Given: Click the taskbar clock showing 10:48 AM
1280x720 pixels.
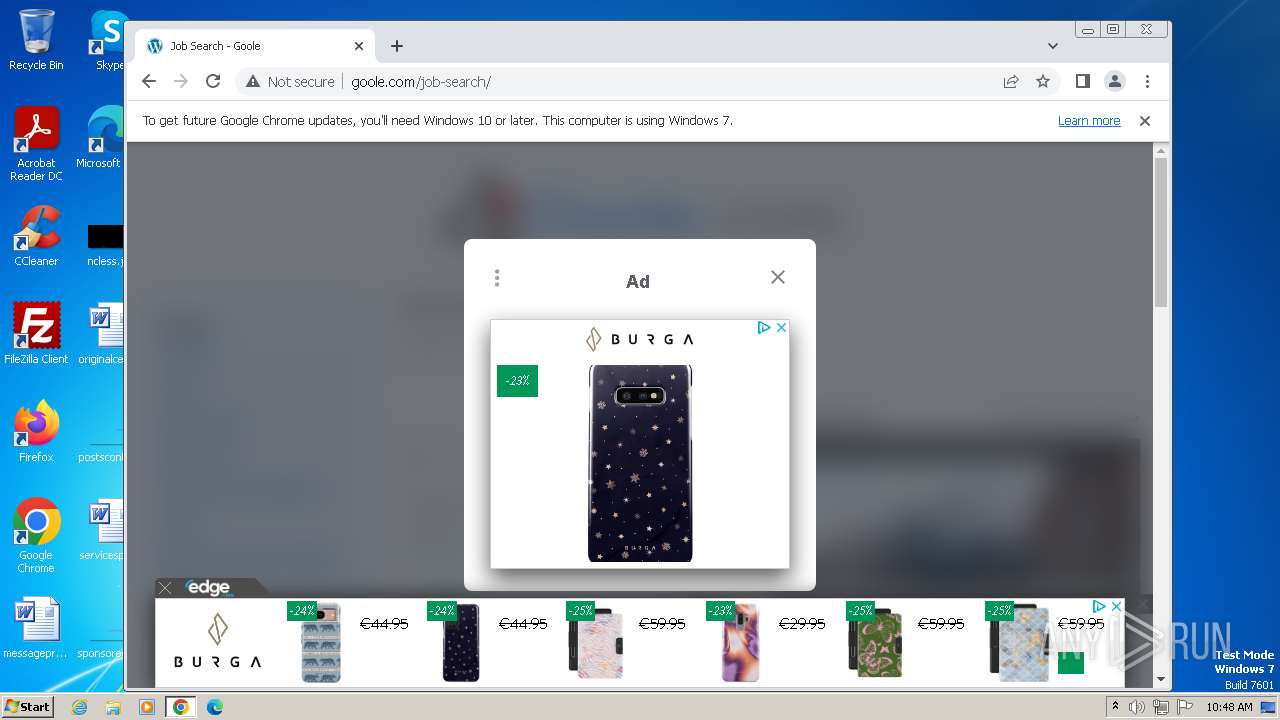Looking at the screenshot, I should click(x=1229, y=707).
